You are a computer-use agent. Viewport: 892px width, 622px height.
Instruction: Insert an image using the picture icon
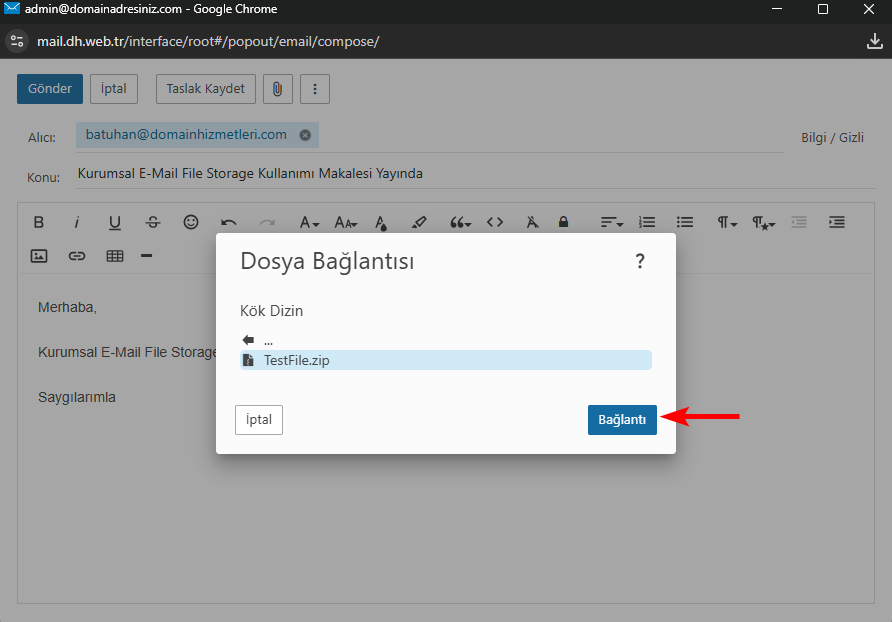point(39,256)
